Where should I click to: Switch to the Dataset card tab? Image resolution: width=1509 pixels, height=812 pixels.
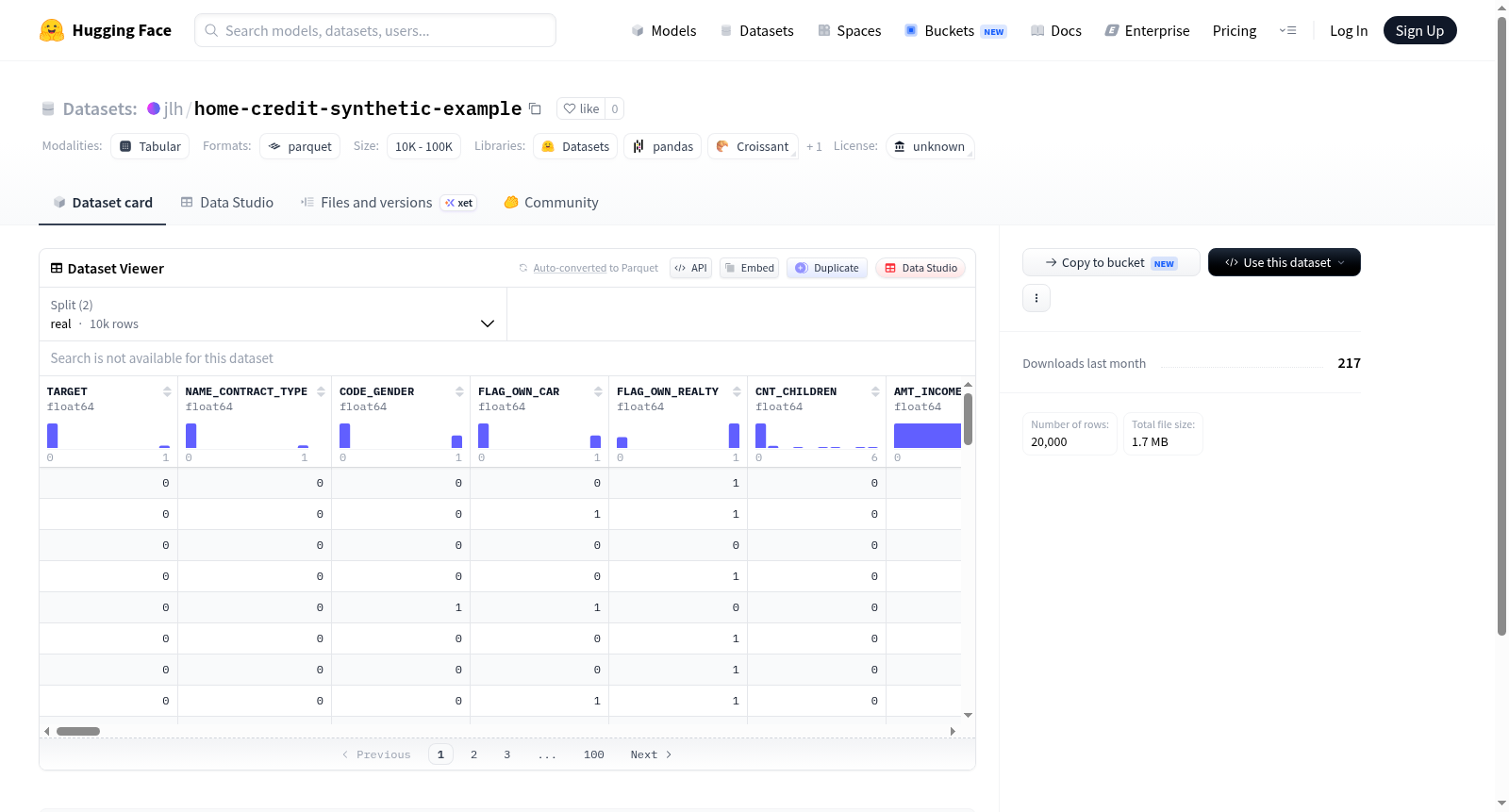(102, 203)
